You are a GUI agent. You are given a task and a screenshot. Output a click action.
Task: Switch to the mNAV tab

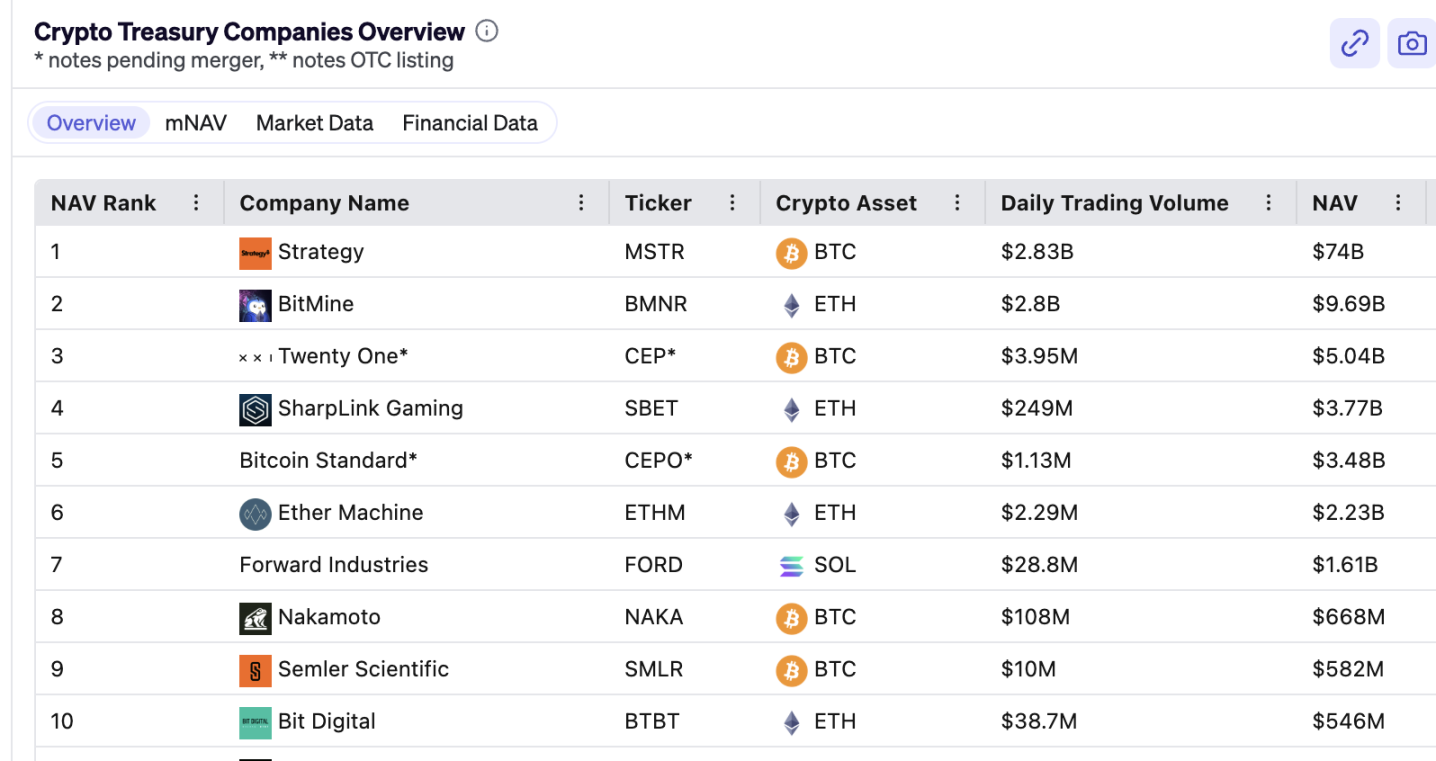tap(196, 123)
